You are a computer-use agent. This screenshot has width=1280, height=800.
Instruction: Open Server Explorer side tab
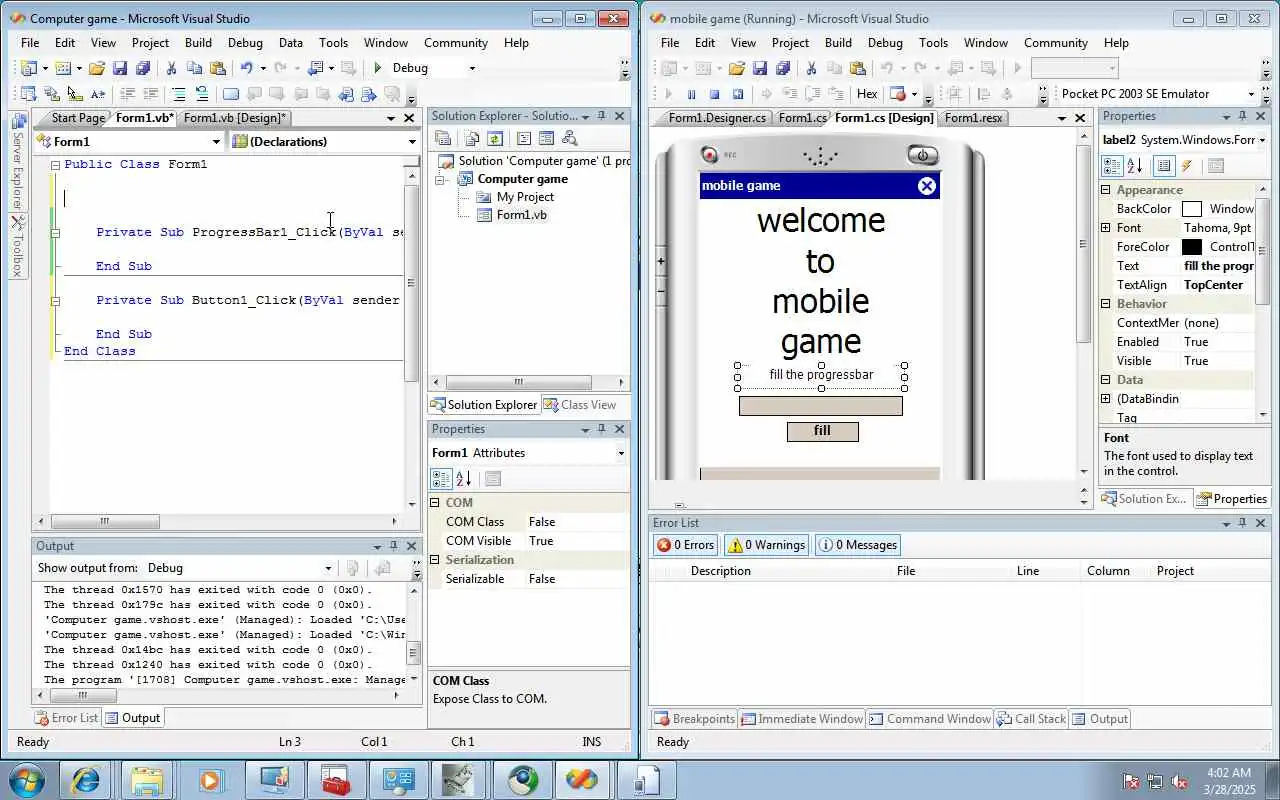click(x=17, y=162)
